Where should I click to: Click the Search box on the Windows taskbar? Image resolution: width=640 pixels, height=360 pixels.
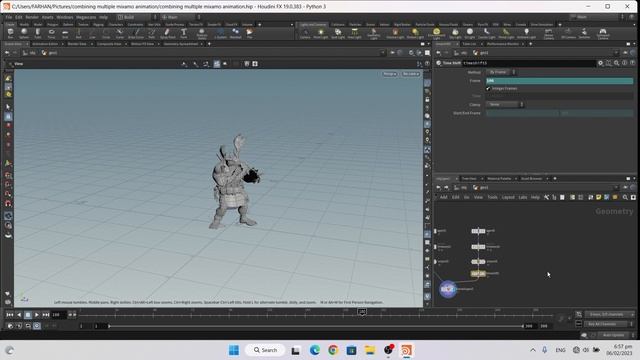tap(265, 350)
